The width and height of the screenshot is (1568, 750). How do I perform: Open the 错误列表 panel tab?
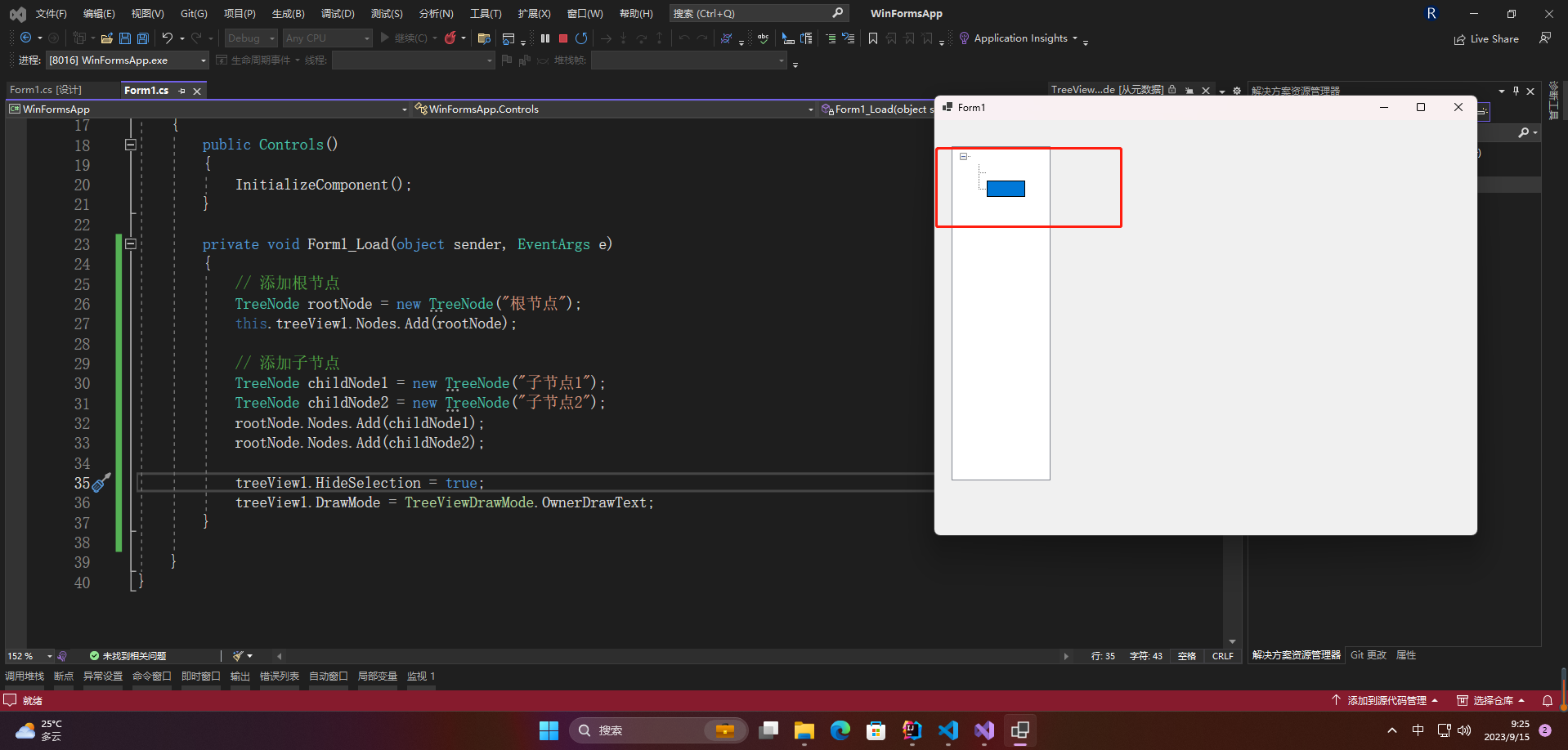280,676
